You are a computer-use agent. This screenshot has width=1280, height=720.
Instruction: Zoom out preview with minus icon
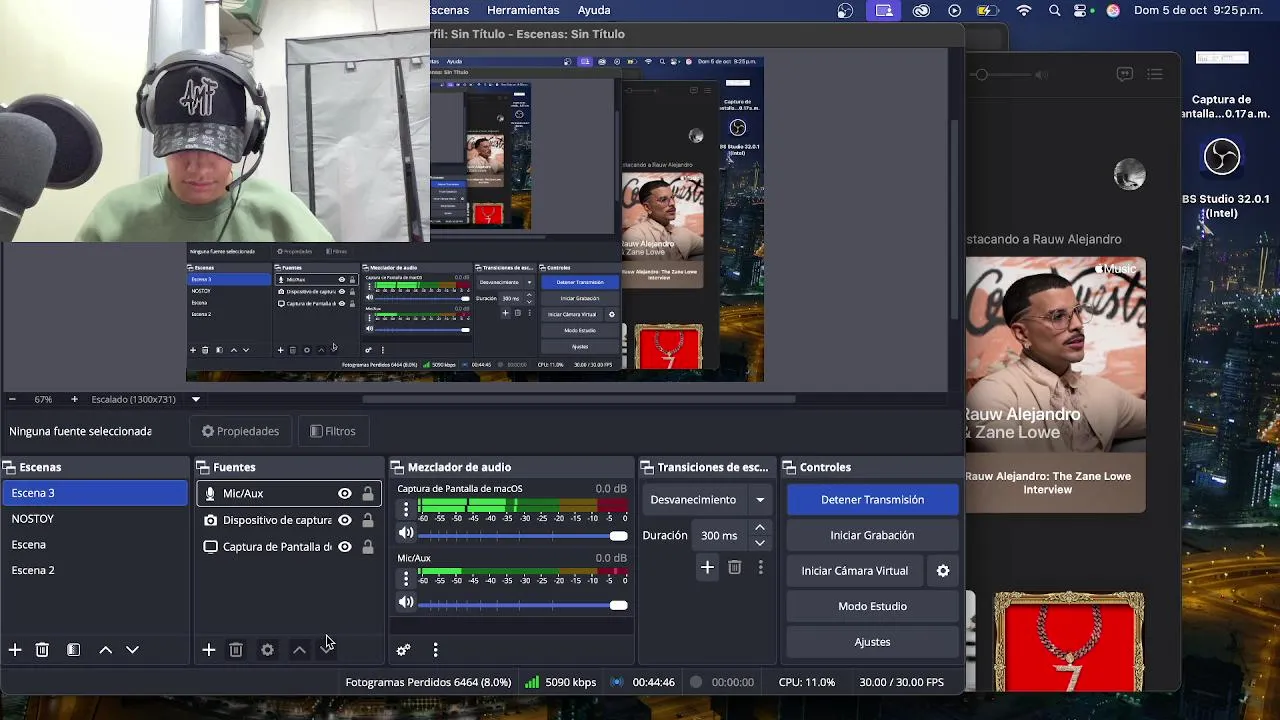click(11, 399)
